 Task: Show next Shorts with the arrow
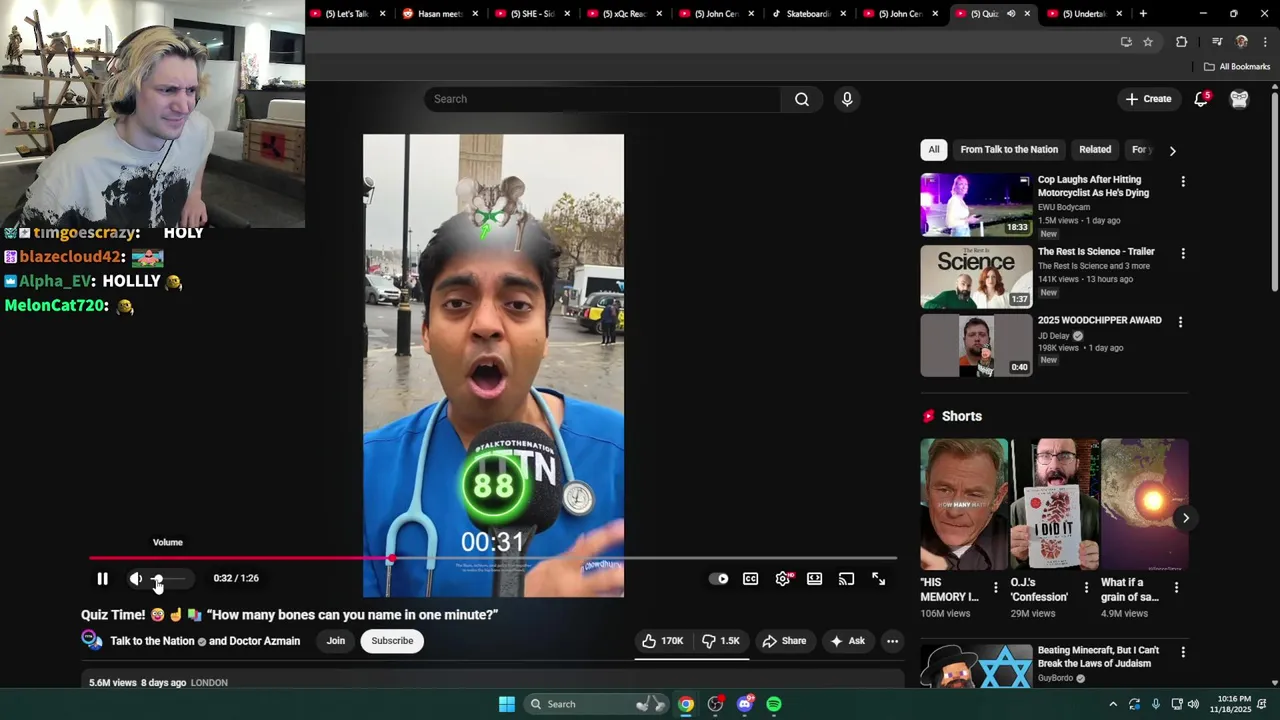(1186, 518)
